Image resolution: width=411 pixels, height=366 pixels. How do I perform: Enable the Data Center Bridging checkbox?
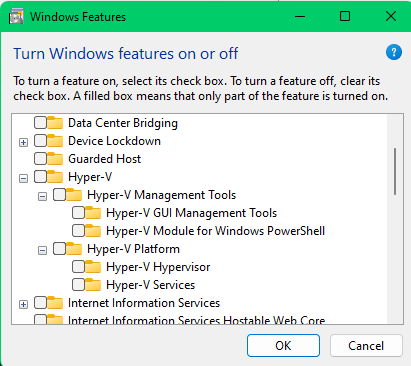[40, 123]
